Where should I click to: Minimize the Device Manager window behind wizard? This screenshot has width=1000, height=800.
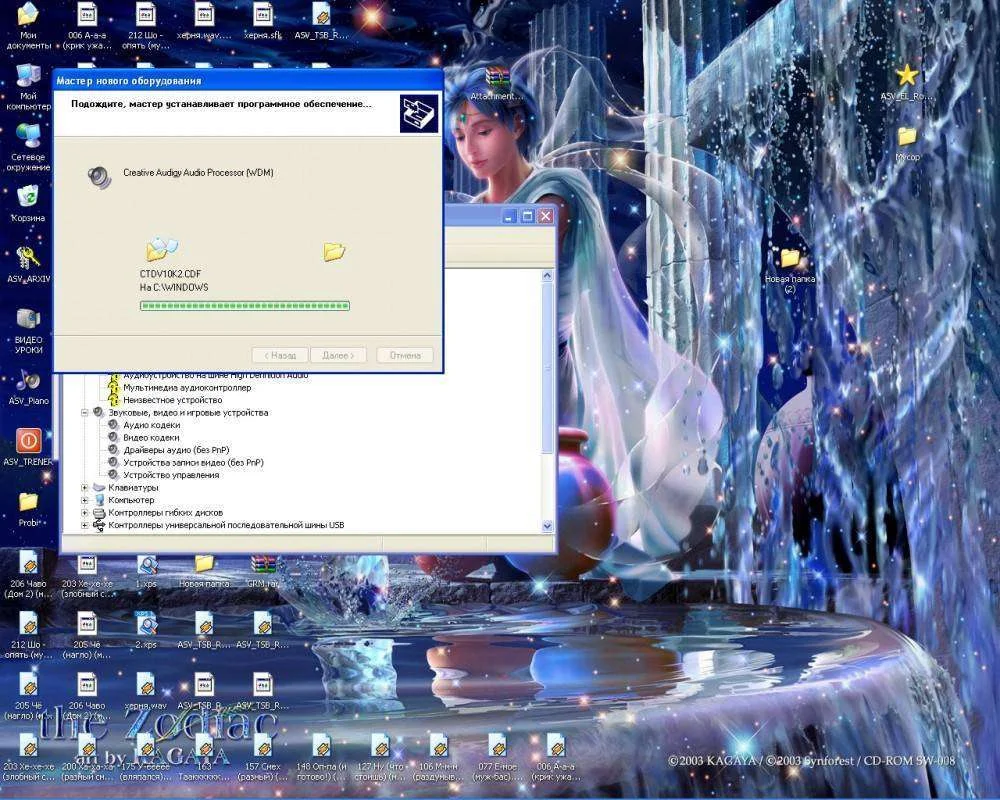tap(509, 216)
